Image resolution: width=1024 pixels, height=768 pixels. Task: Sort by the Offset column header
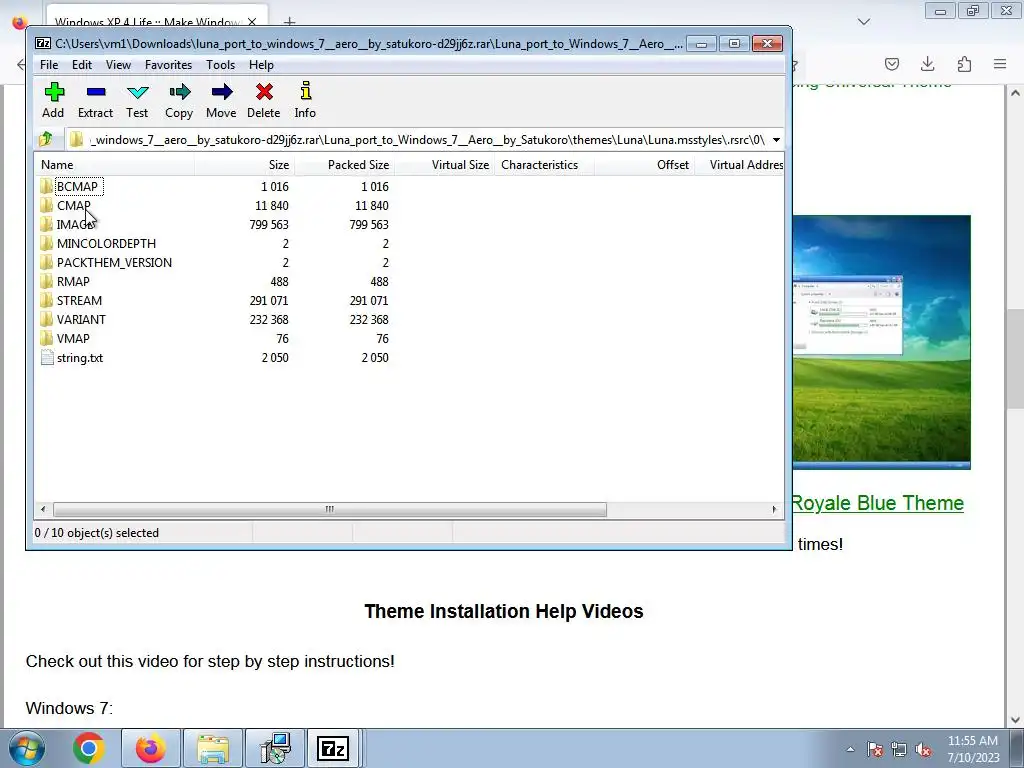644,165
